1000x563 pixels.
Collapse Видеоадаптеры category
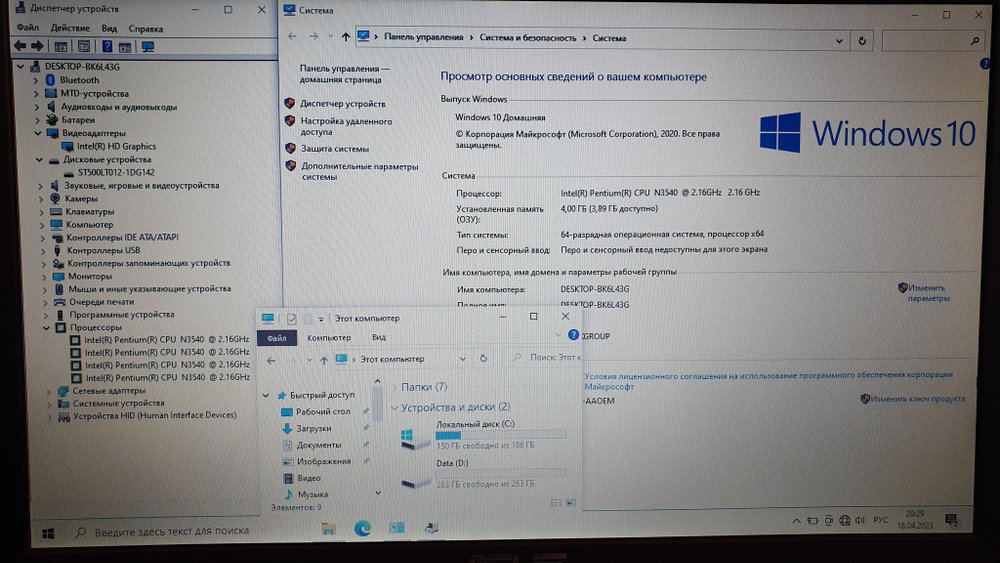38,133
